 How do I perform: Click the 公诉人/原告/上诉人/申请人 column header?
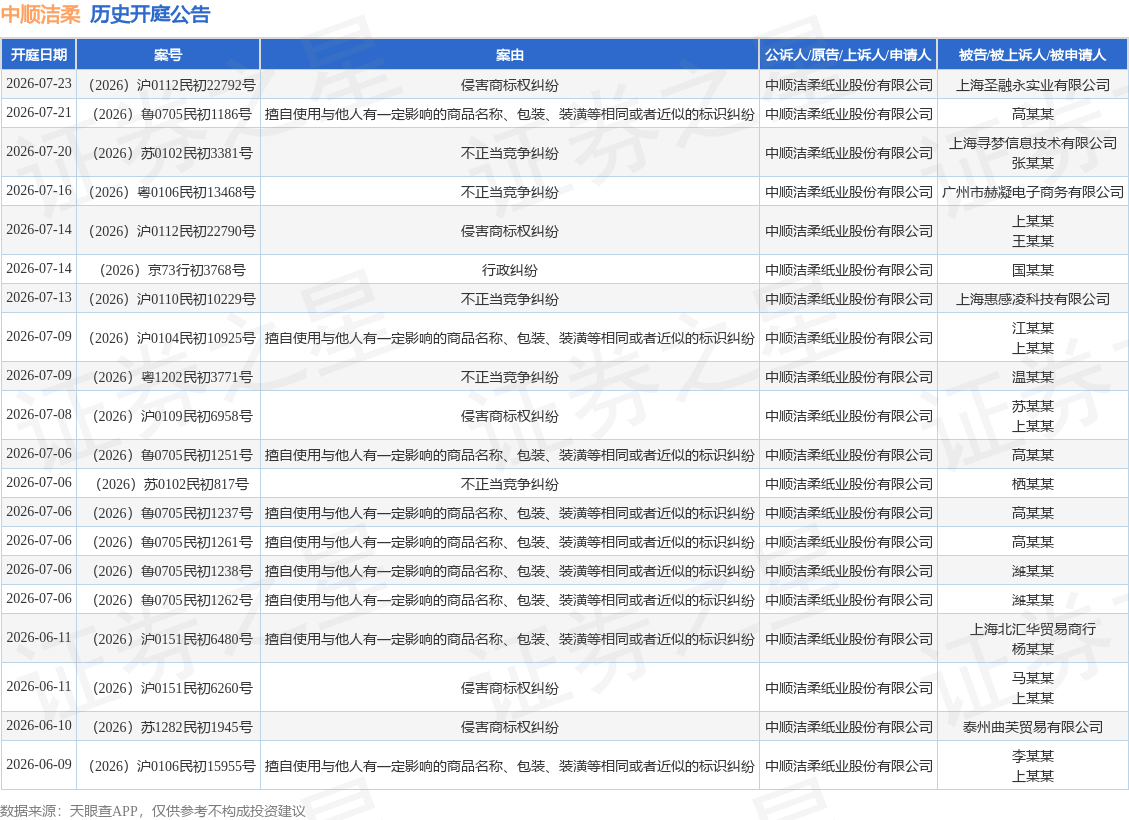click(848, 55)
